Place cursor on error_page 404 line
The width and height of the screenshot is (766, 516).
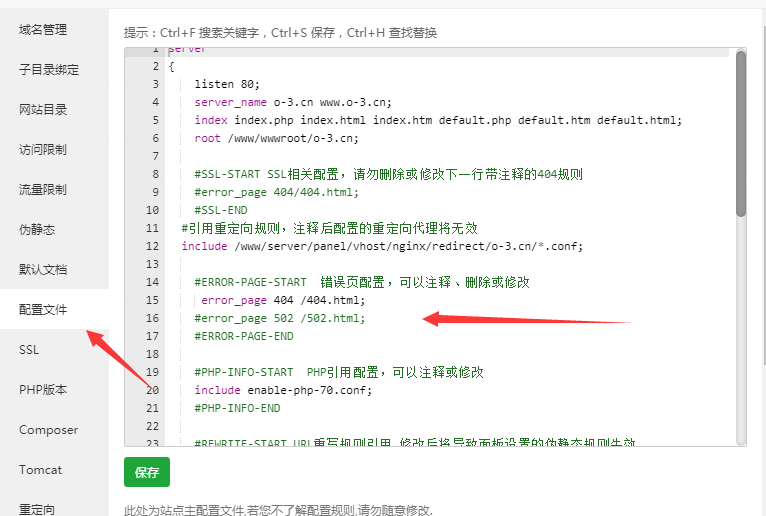[x=283, y=300]
